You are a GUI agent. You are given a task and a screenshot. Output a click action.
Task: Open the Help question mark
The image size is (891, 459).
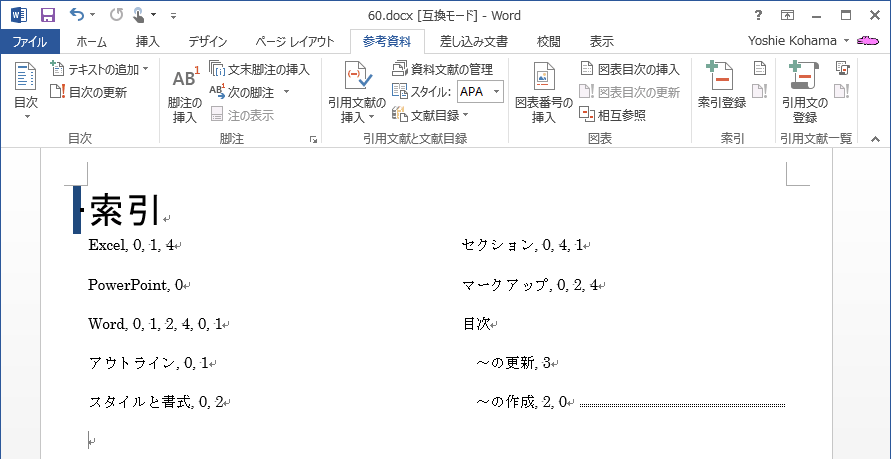pyautogui.click(x=758, y=15)
